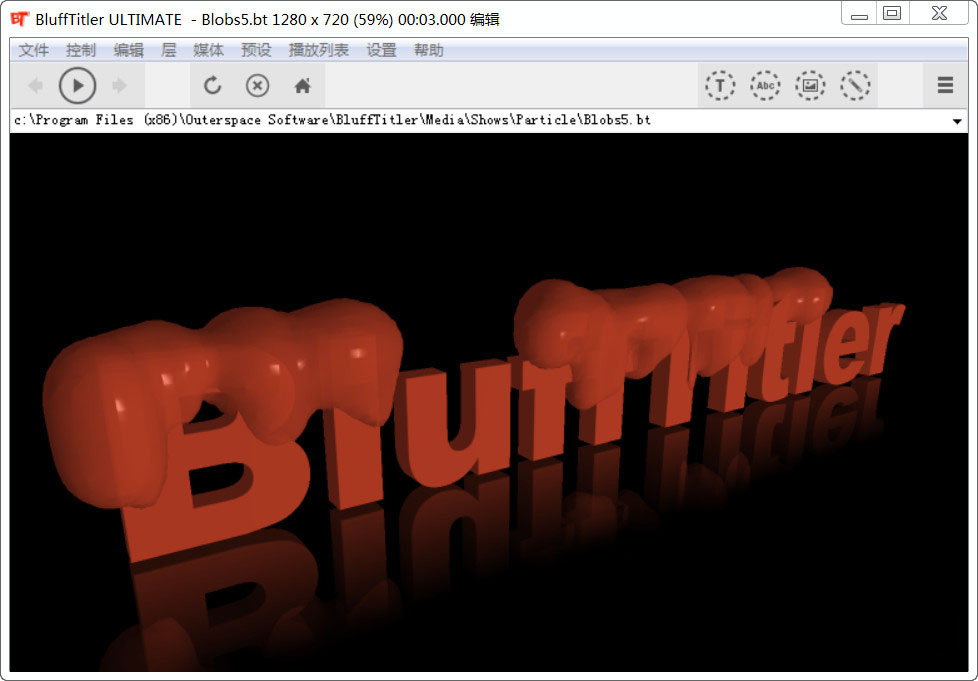Viewport: 978px width, 681px height.
Task: Click the Stop circled X icon
Action: 258,85
